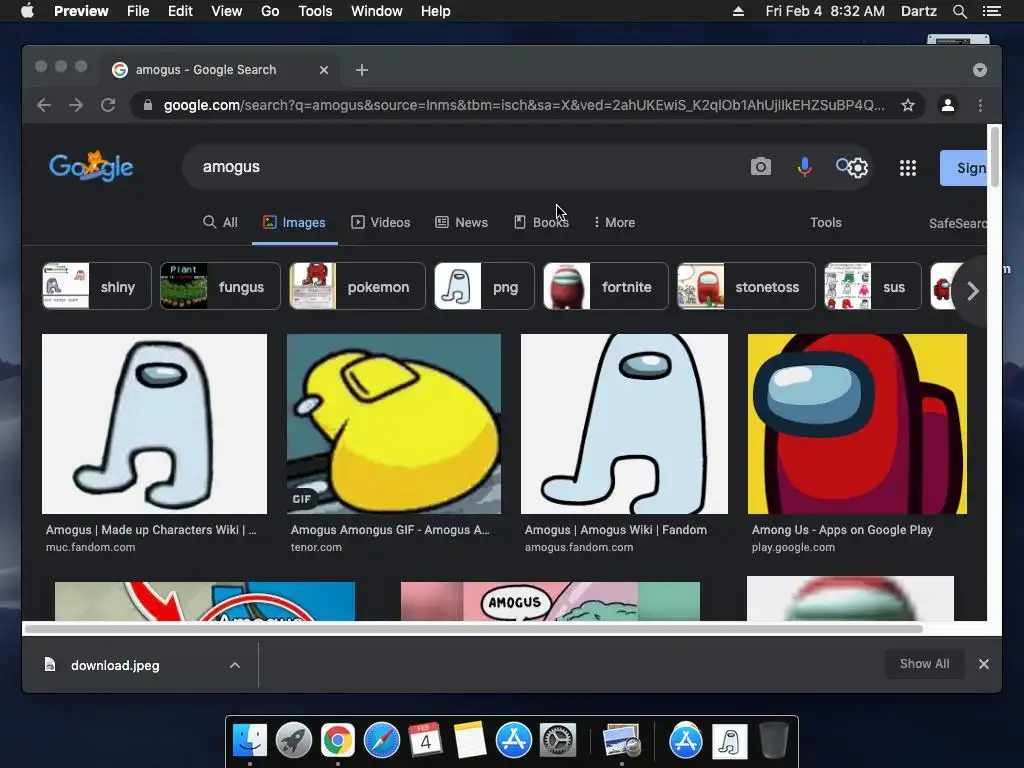The height and width of the screenshot is (768, 1024).
Task: Click muc.fandom.com source link
Action: click(90, 547)
